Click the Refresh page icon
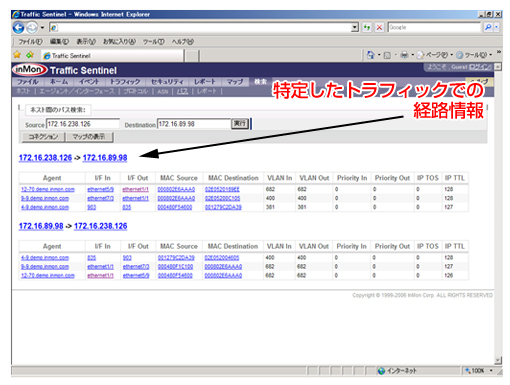 point(367,27)
